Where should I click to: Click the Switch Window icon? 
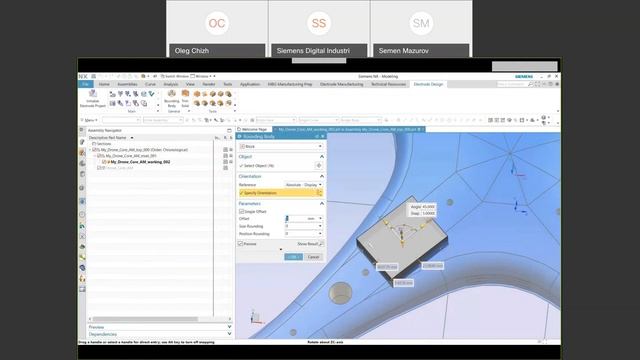(x=162, y=76)
